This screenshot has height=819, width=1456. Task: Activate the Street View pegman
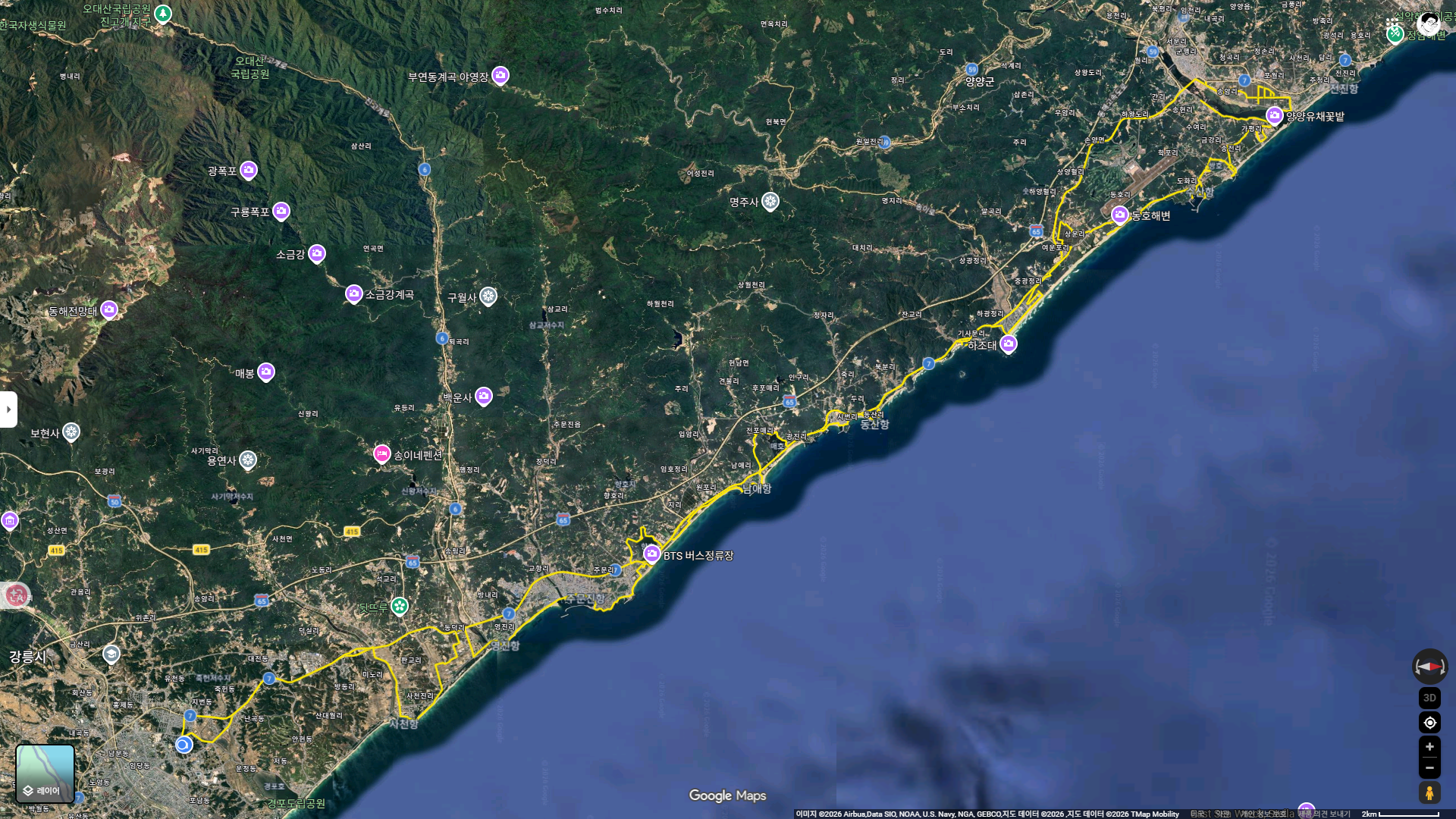pos(1429,793)
